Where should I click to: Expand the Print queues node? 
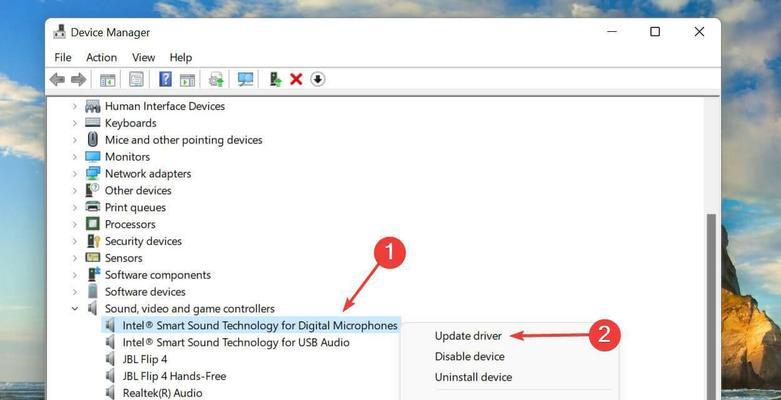(x=75, y=207)
